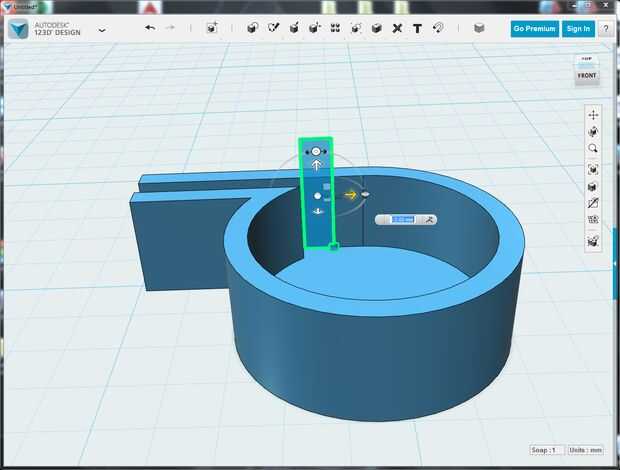This screenshot has height=470, width=620.
Task: Click the Fit to view icon
Action: coord(593,169)
